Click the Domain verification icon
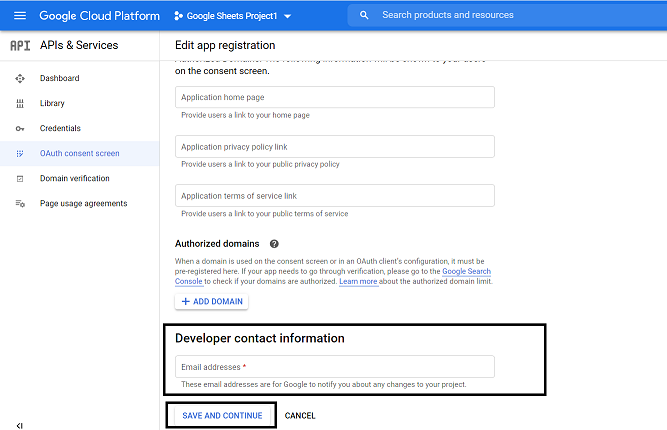 coord(20,179)
